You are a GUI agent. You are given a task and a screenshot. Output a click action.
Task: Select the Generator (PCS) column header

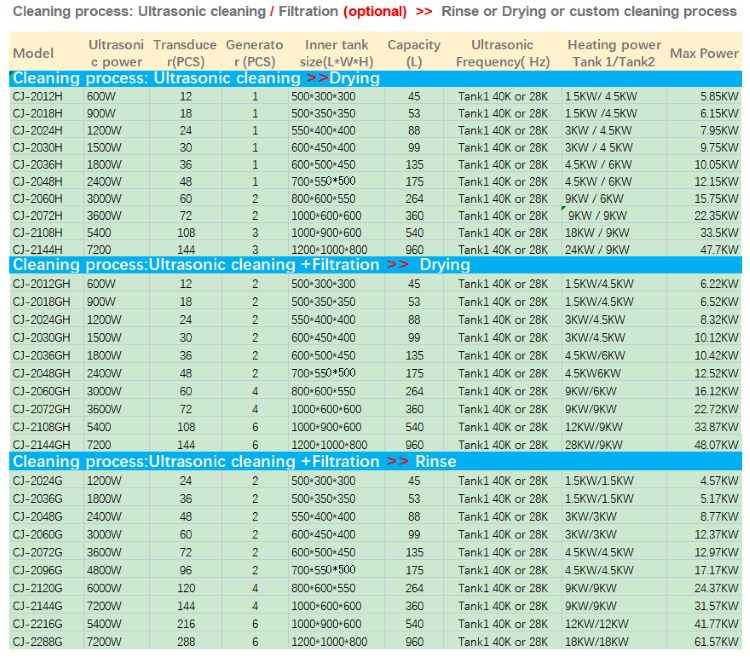point(254,53)
